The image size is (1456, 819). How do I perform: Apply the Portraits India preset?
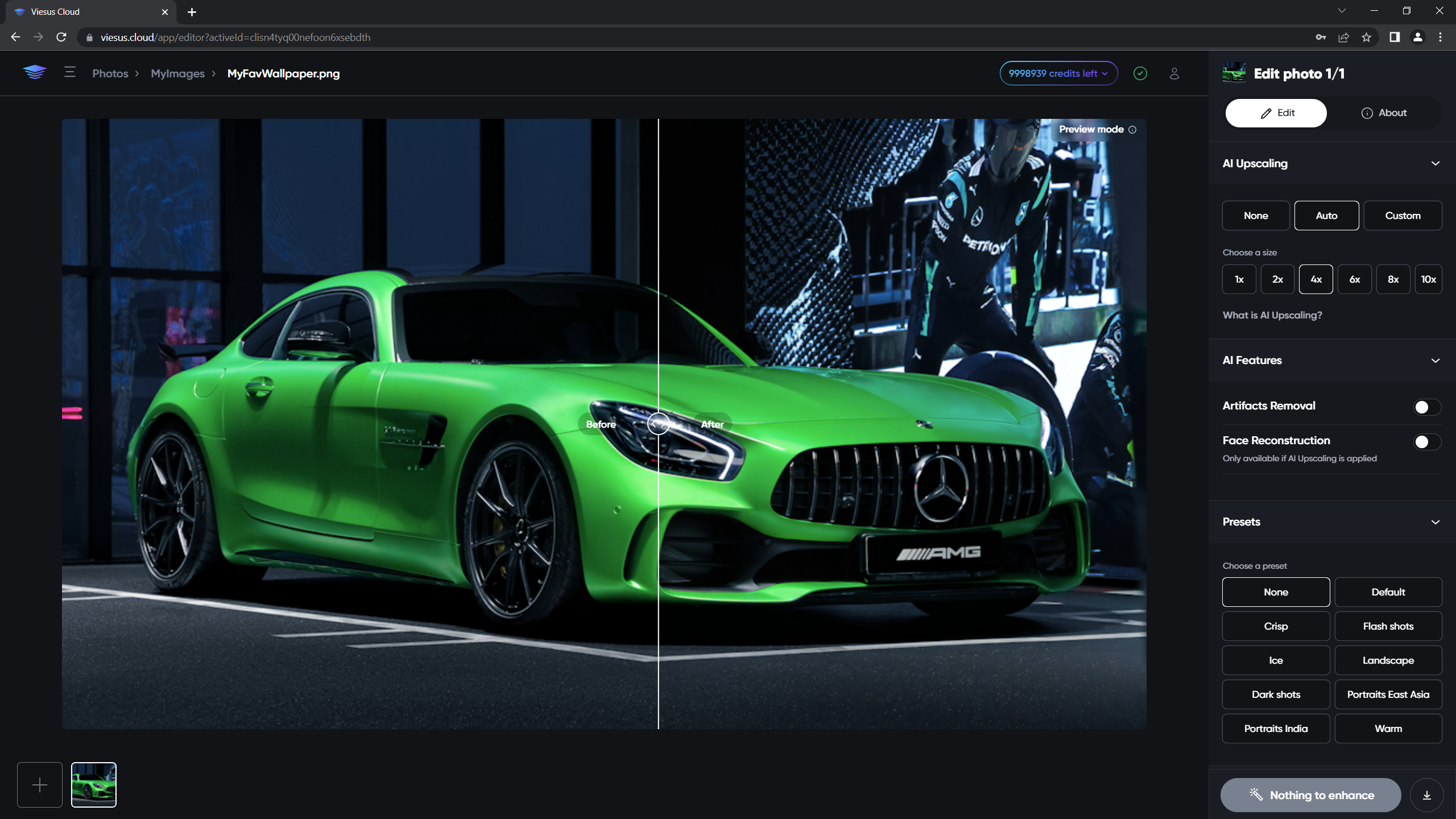[1276, 729]
